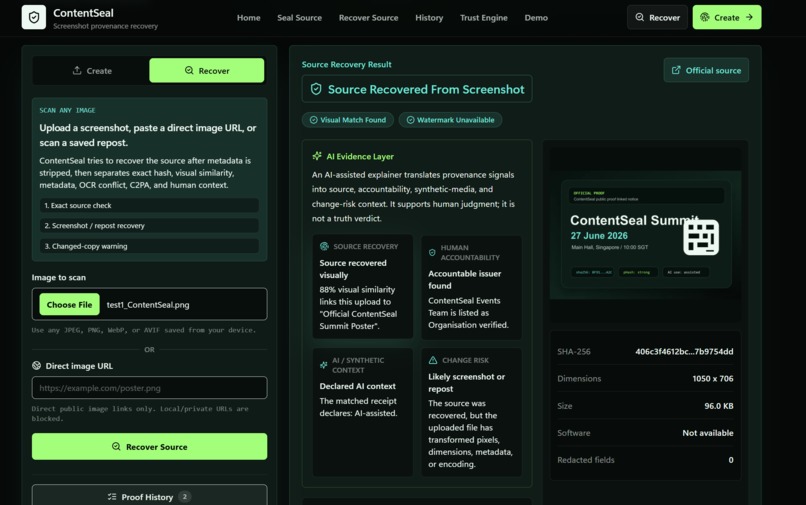Open Recover Source in navigation
Screen dimensions: 806x505
tap(368, 17)
